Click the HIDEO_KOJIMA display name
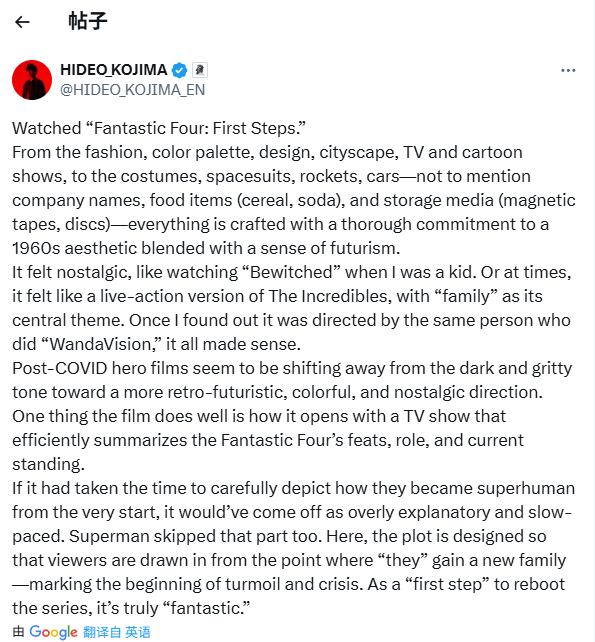Image resolution: width=595 pixels, height=642 pixels. click(114, 70)
